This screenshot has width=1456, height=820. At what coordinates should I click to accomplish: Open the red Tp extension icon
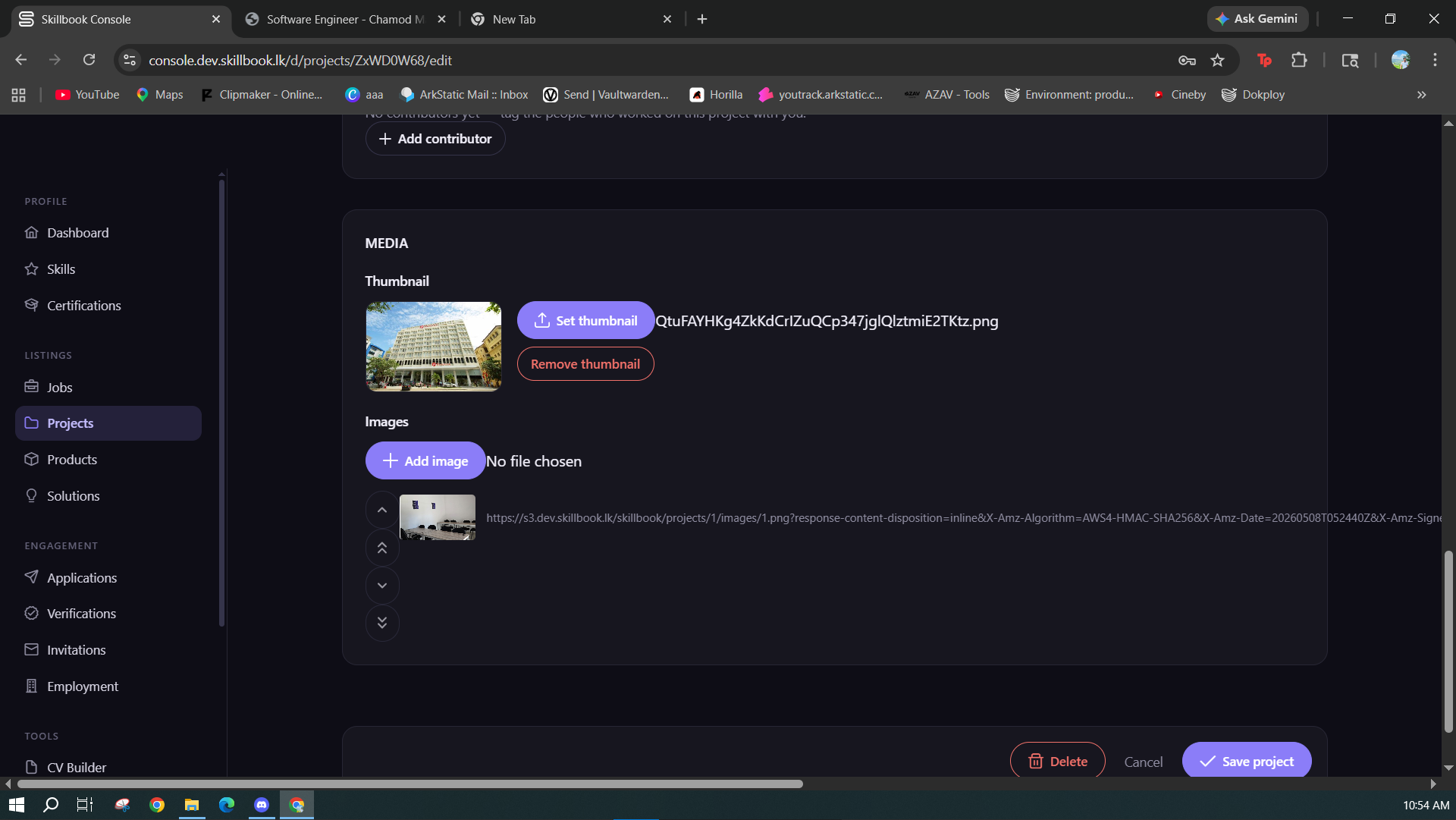pos(1264,60)
